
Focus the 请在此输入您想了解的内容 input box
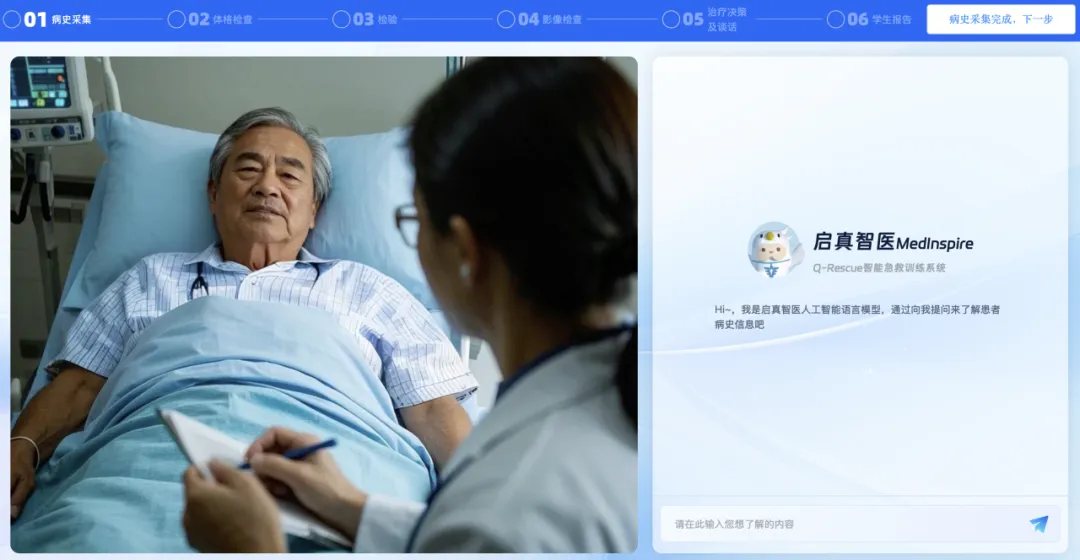click(840, 524)
